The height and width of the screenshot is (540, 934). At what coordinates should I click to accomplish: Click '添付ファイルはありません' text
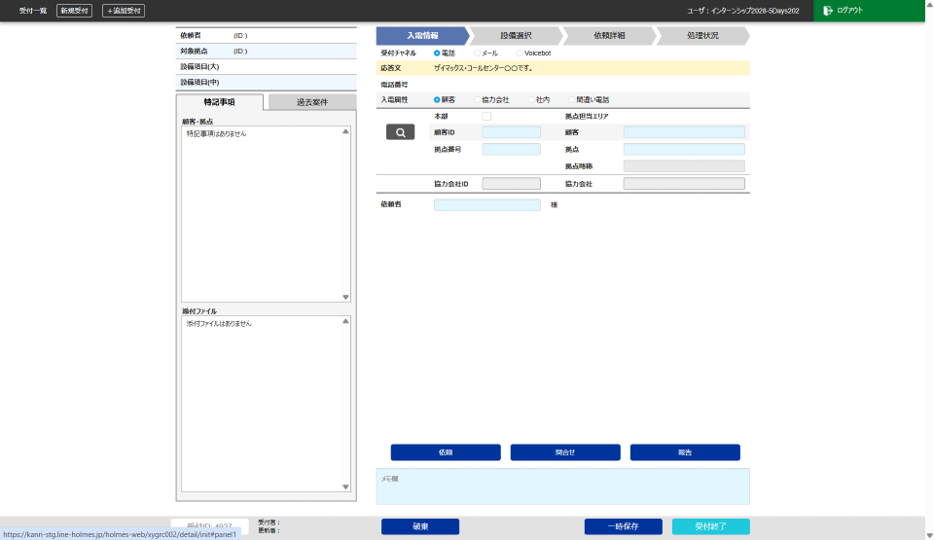pyautogui.click(x=219, y=324)
